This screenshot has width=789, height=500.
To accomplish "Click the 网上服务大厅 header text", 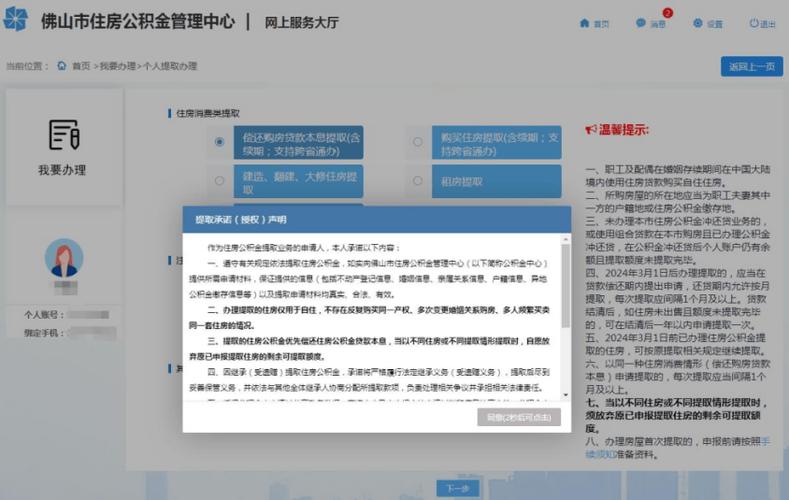I will pyautogui.click(x=302, y=23).
